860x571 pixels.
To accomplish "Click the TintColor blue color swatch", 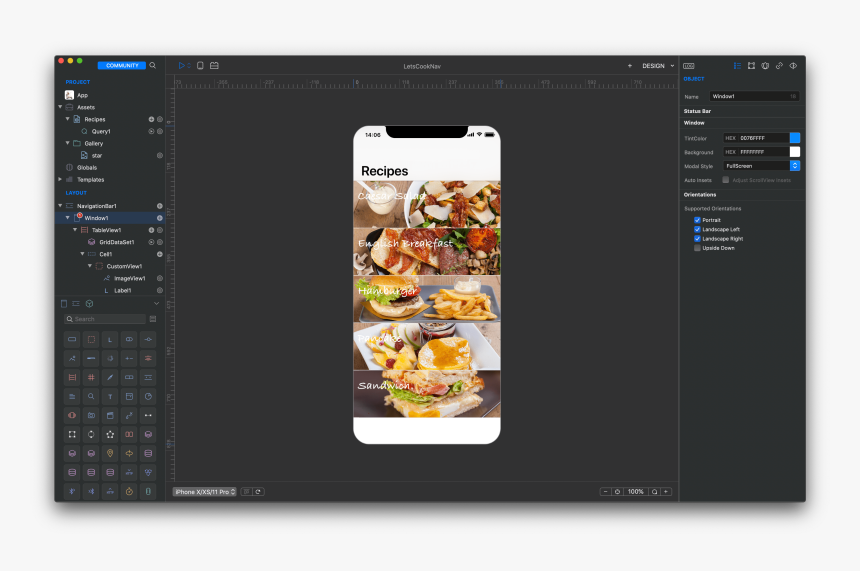I will [x=795, y=138].
